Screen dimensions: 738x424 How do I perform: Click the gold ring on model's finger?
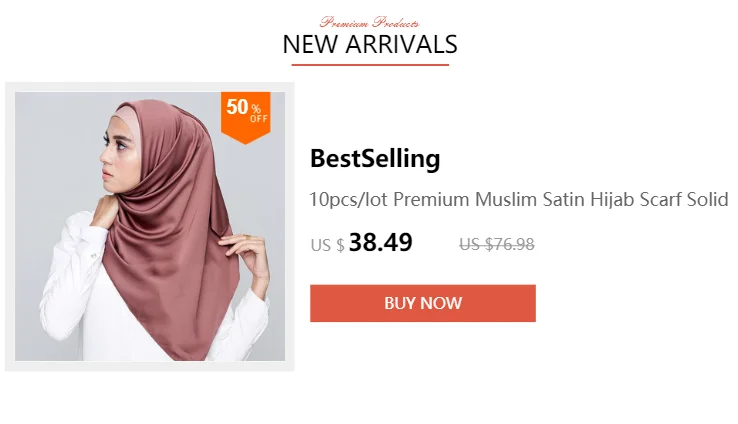(x=245, y=236)
